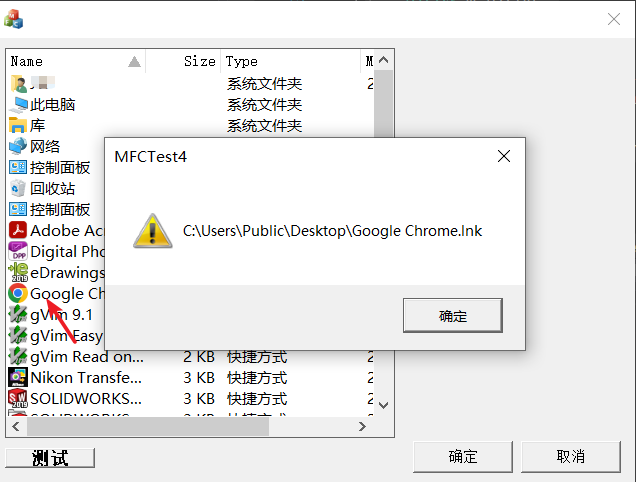Click 系统文件夹 type in 库 row
636x482 pixels.
[x=264, y=126]
